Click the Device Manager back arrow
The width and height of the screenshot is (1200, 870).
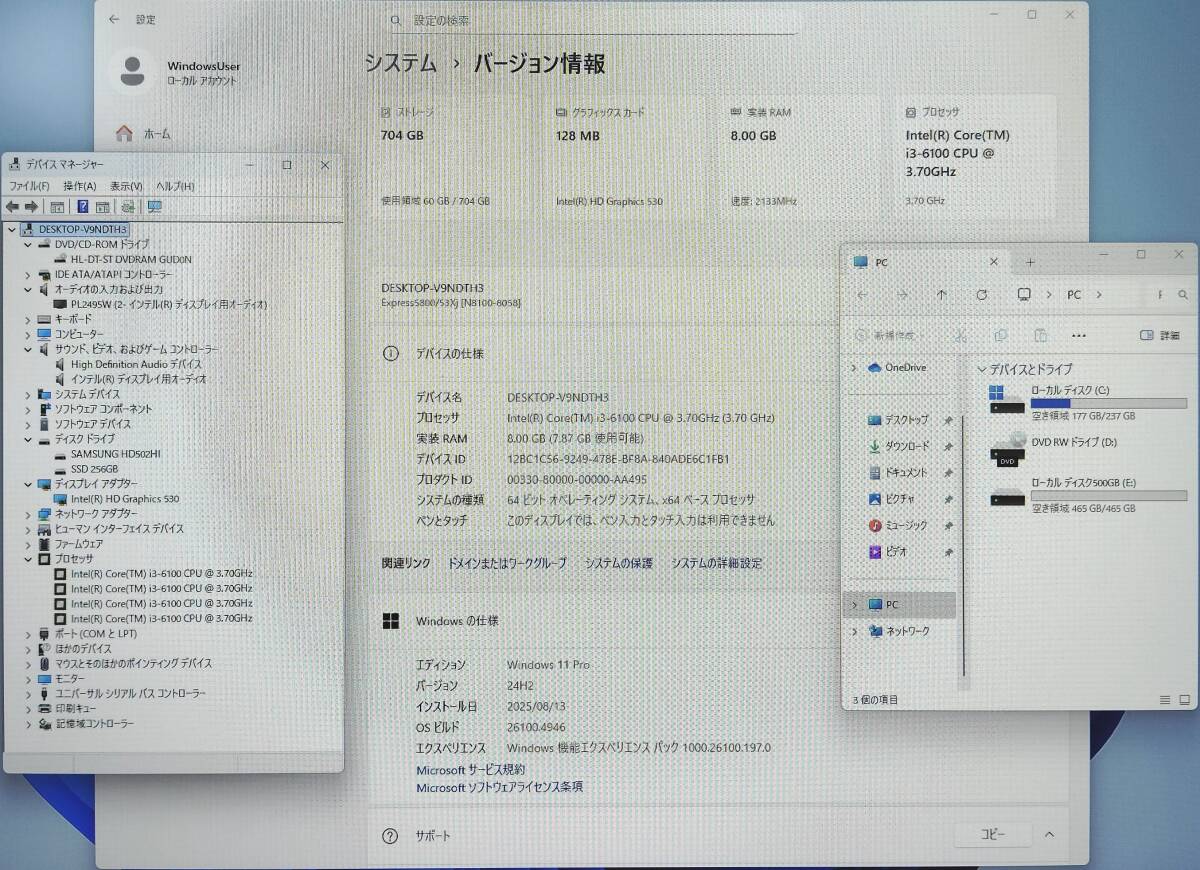pyautogui.click(x=13, y=207)
